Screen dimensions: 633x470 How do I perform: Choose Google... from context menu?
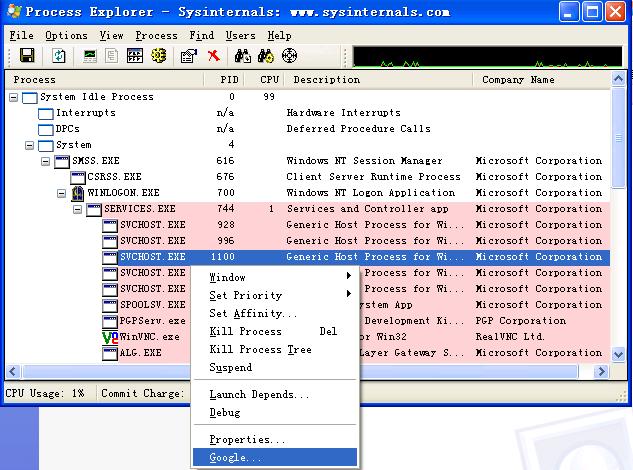tap(275, 457)
